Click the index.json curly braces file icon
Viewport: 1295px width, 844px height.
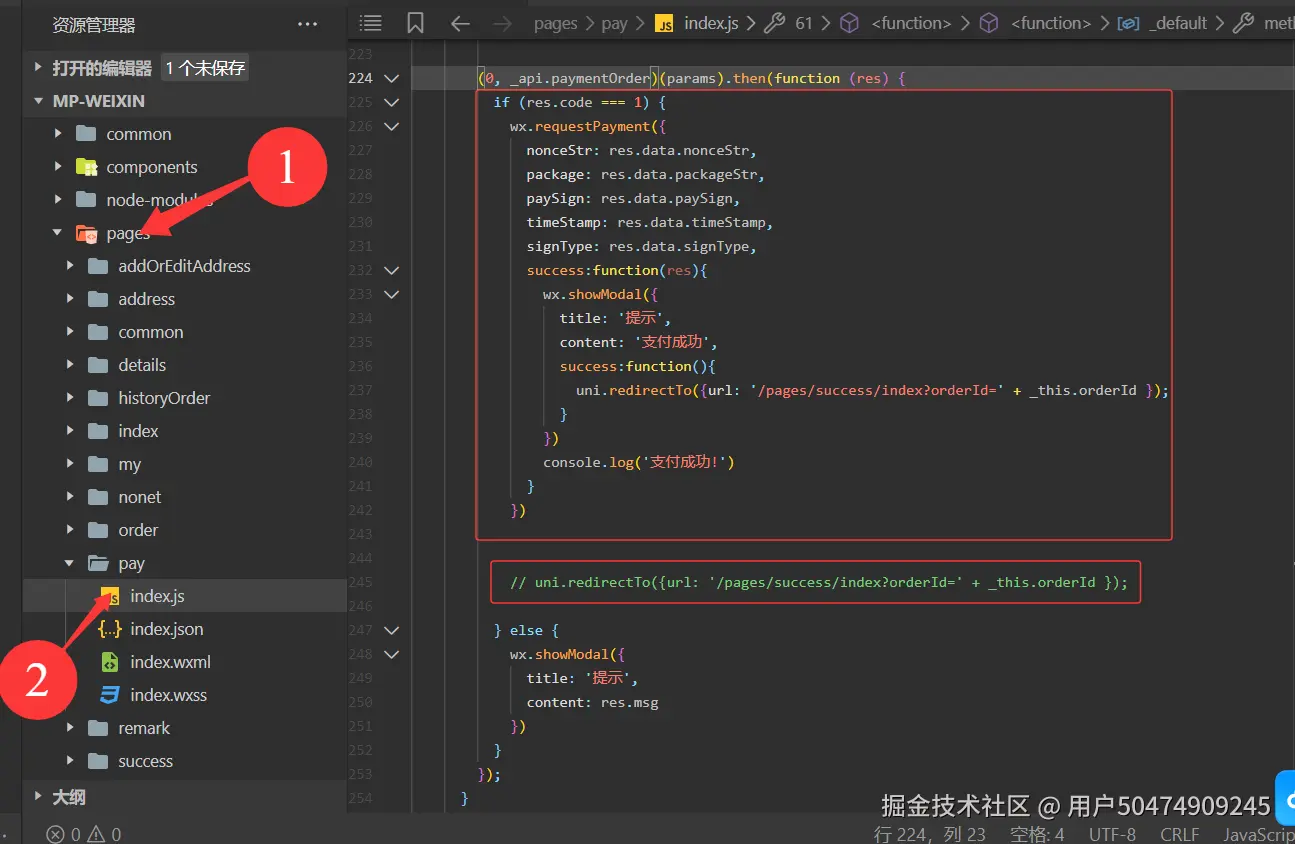tap(110, 629)
